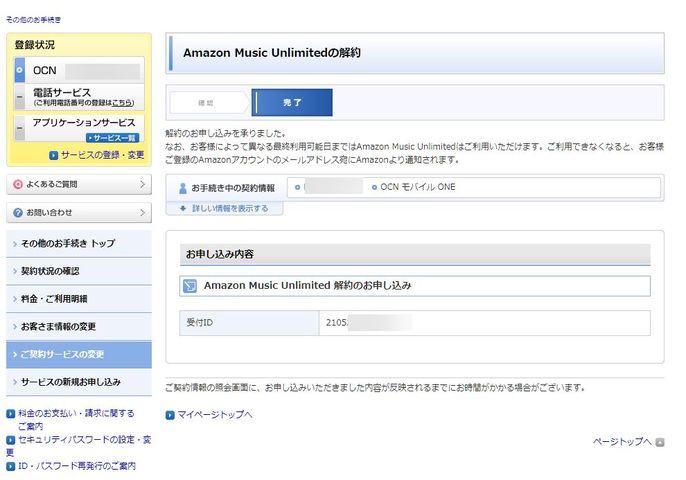Click the person icon beside お手続き中の契約情報
Image resolution: width=686 pixels, height=480 pixels.
(181, 188)
